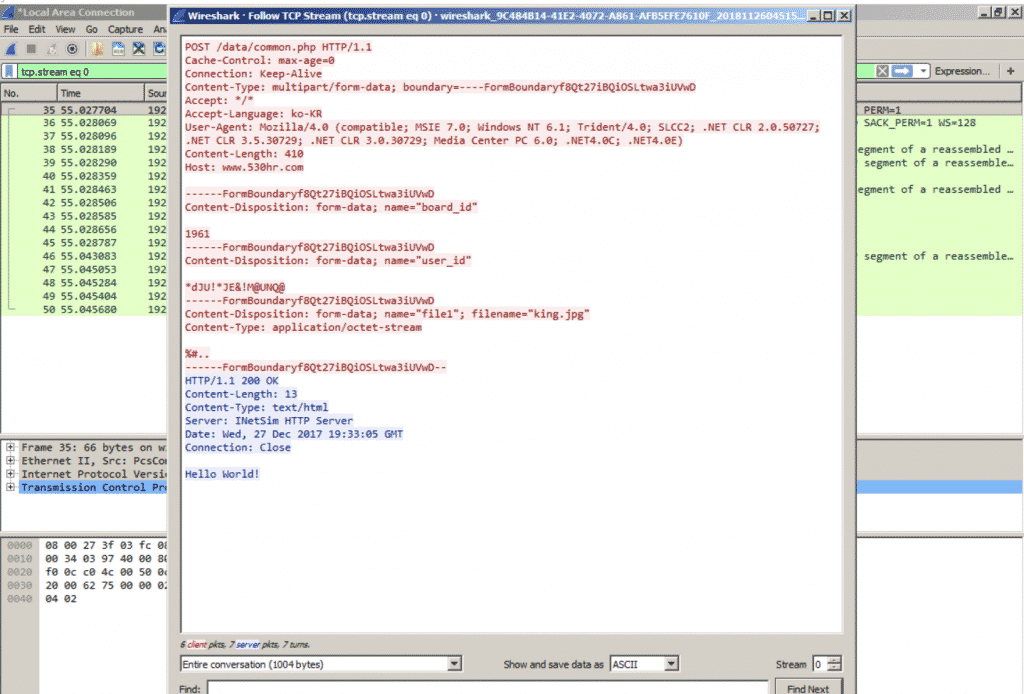Clear the display filter with X icon
Screen dimensions: 1024x694
882,71
